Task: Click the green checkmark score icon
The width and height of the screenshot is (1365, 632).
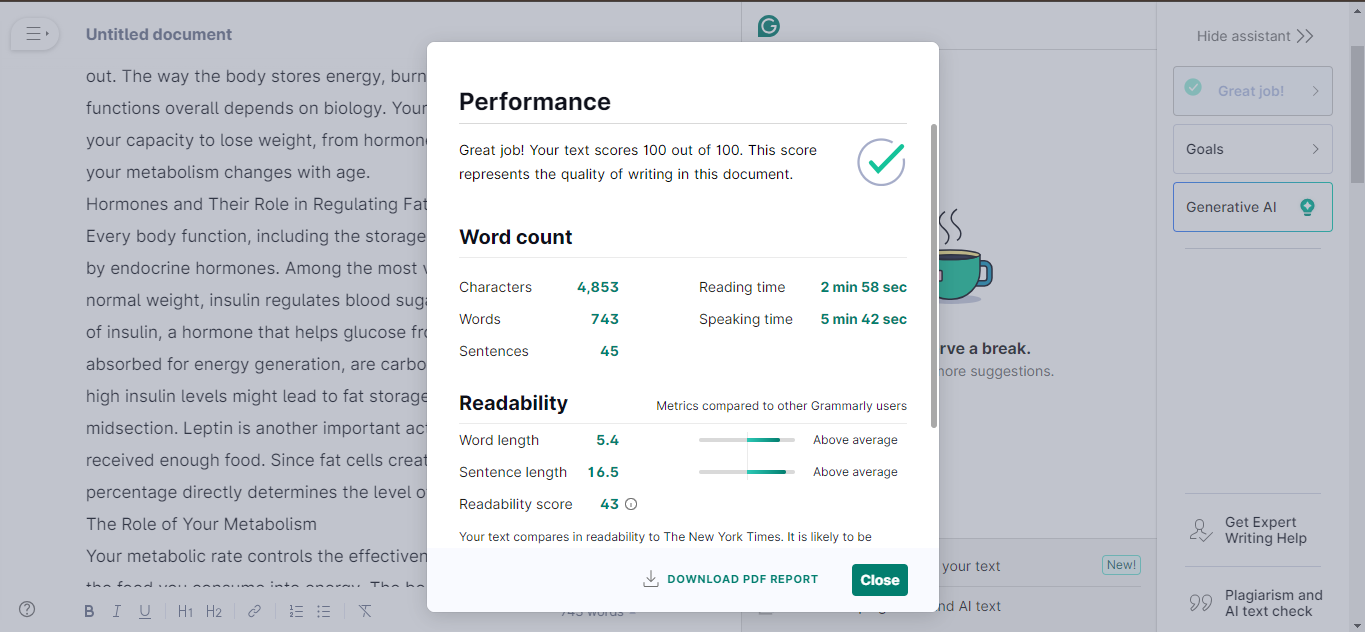Action: point(881,162)
